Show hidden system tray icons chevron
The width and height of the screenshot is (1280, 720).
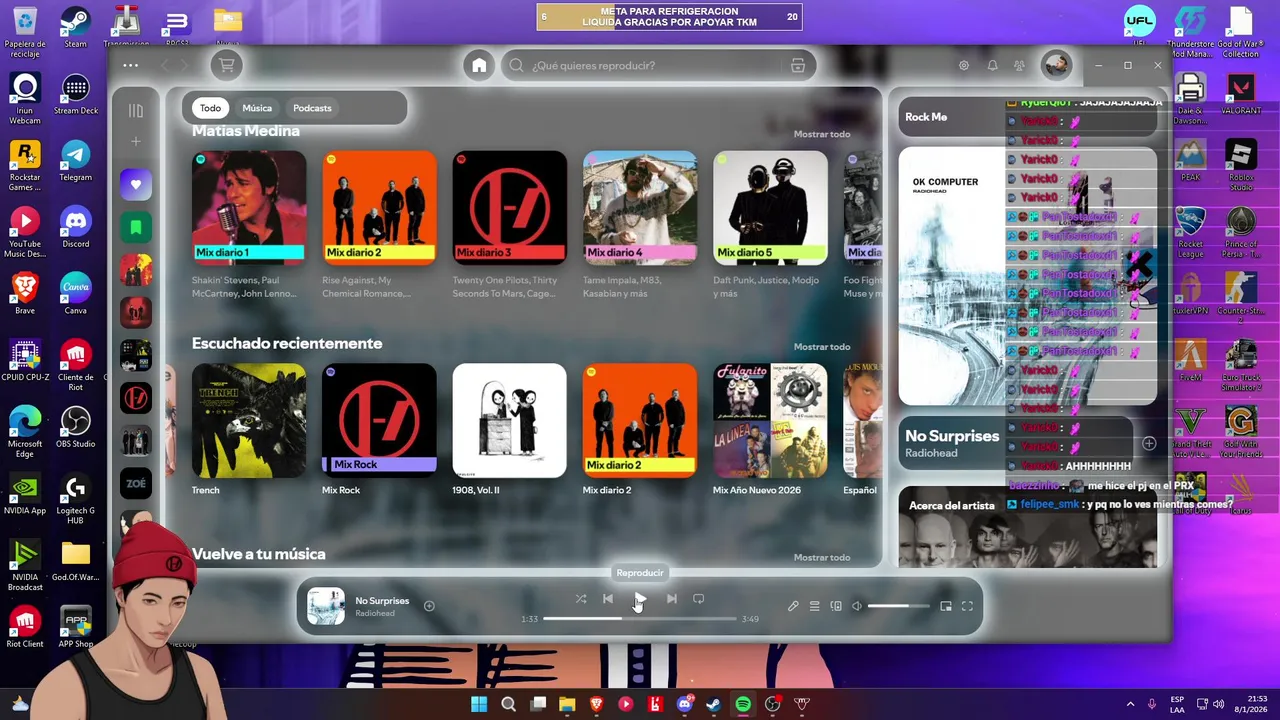point(1131,704)
